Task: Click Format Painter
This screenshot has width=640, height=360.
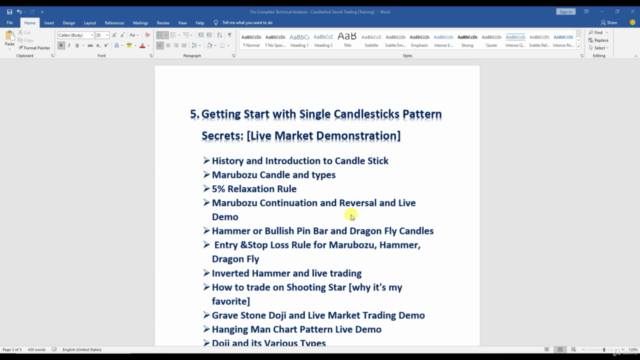Action: [x=34, y=48]
